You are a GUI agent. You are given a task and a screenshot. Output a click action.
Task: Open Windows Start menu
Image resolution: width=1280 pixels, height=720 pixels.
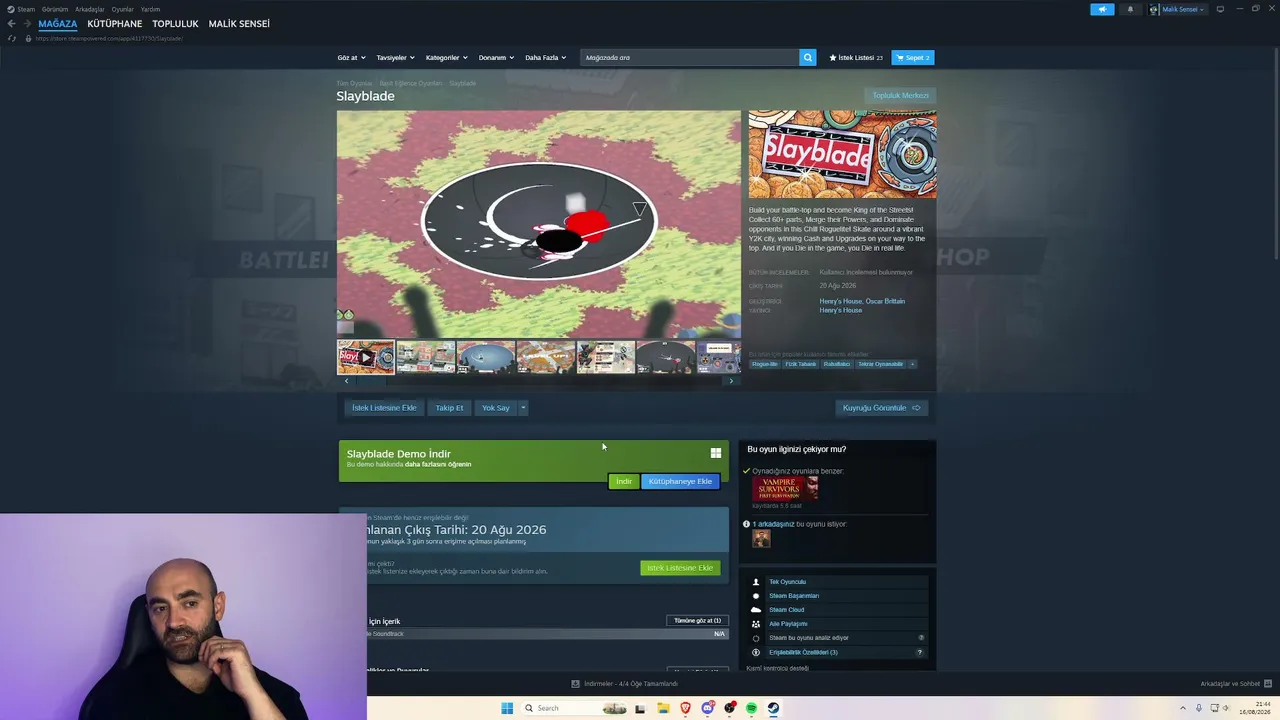507,708
